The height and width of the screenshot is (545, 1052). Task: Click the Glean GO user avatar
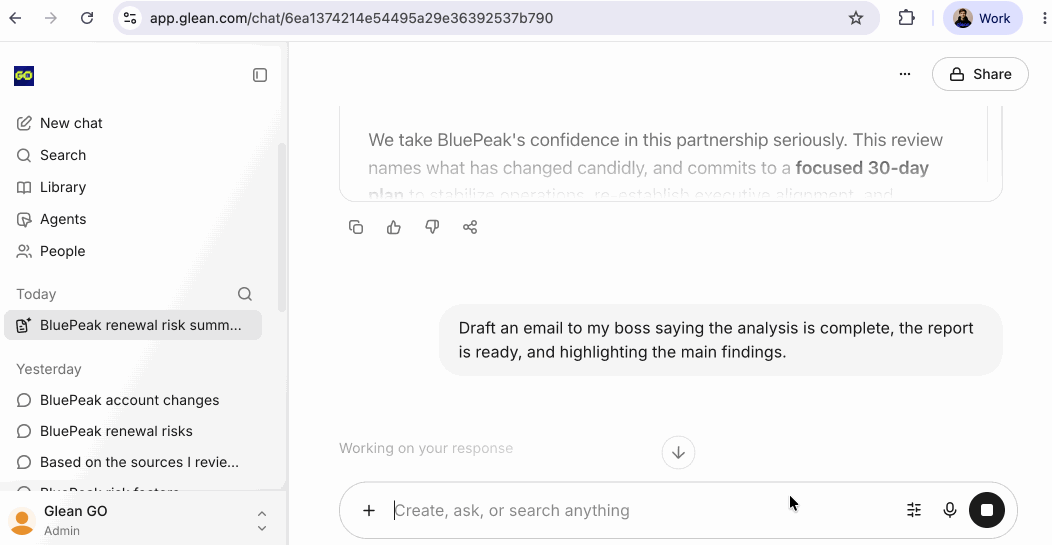(21, 521)
